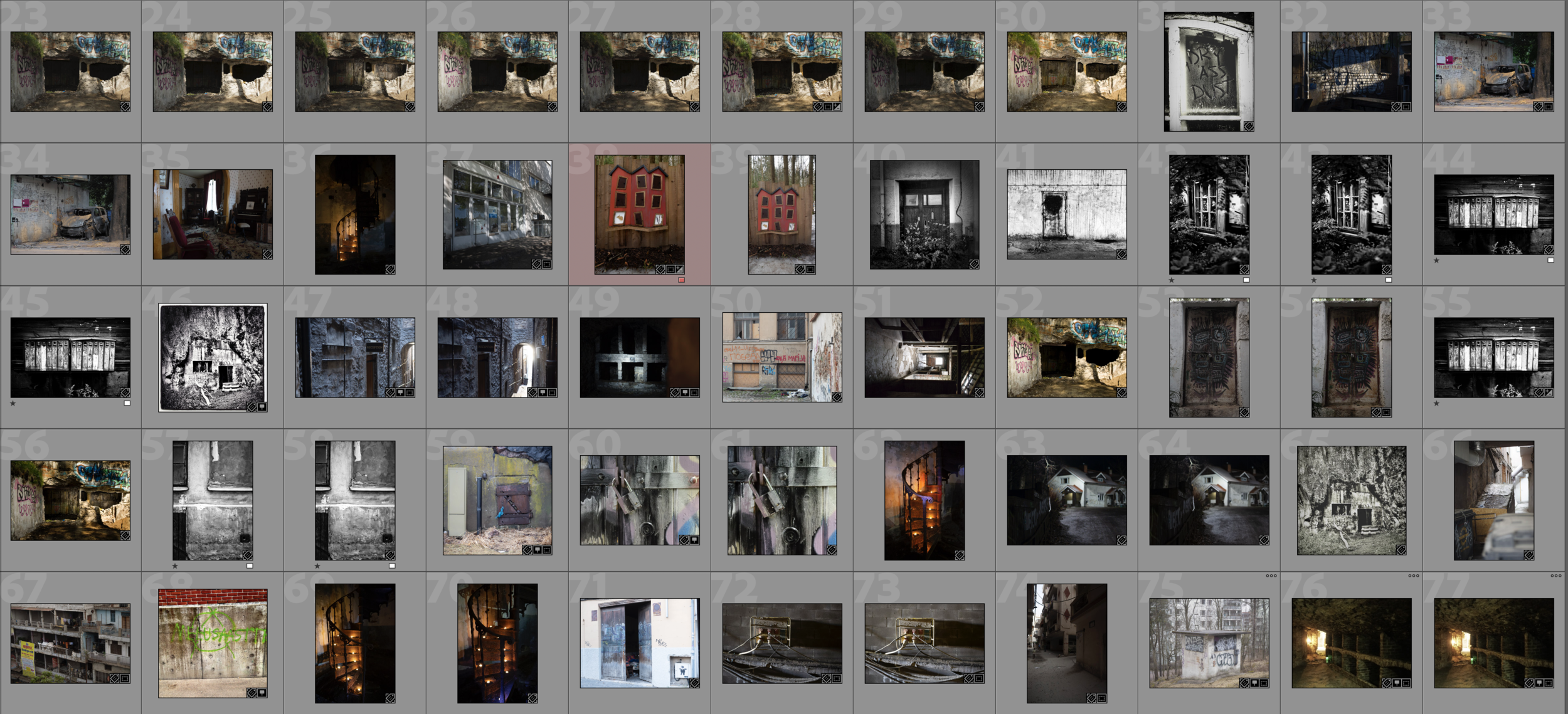This screenshot has width=1568, height=714.
Task: Click the location badge on photo 47
Action: (x=400, y=392)
